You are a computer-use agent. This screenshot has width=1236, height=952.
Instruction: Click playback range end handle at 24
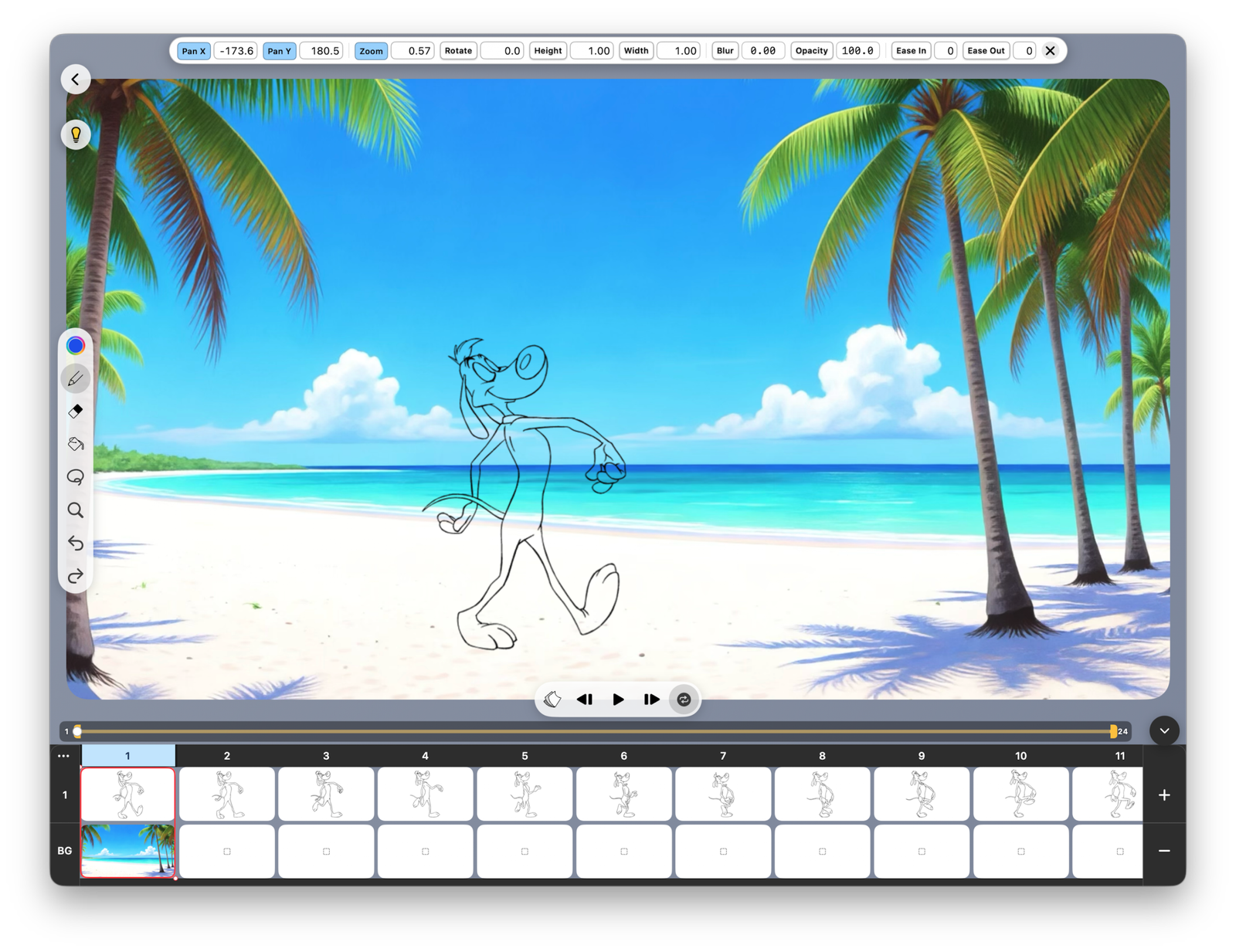pyautogui.click(x=1113, y=731)
